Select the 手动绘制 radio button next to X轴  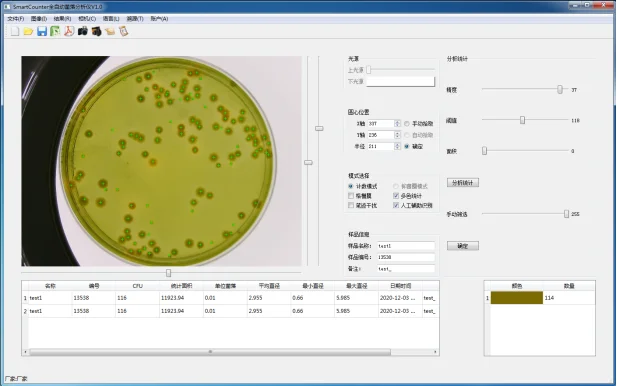(407, 124)
